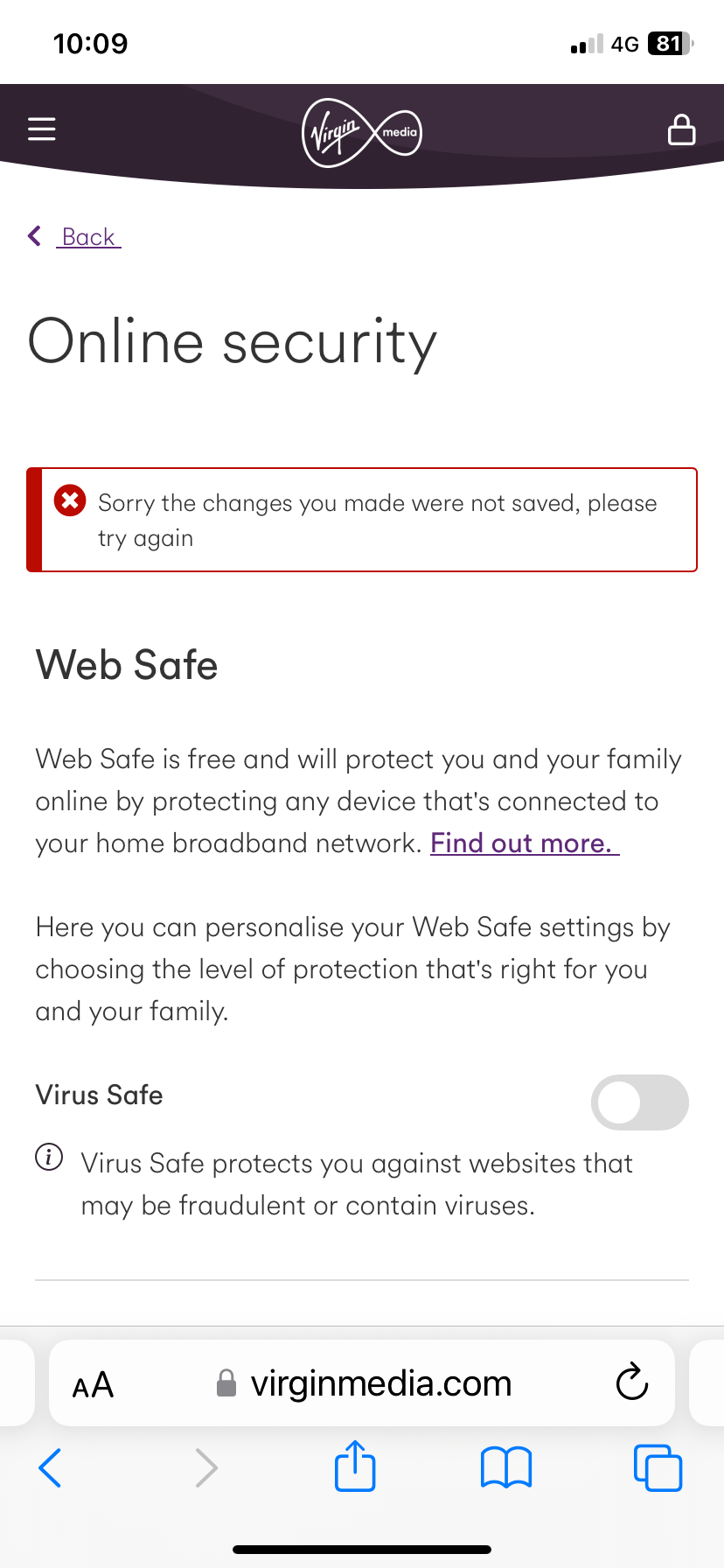The image size is (724, 1568).
Task: Tap Safari's forward arrow
Action: tap(206, 1467)
